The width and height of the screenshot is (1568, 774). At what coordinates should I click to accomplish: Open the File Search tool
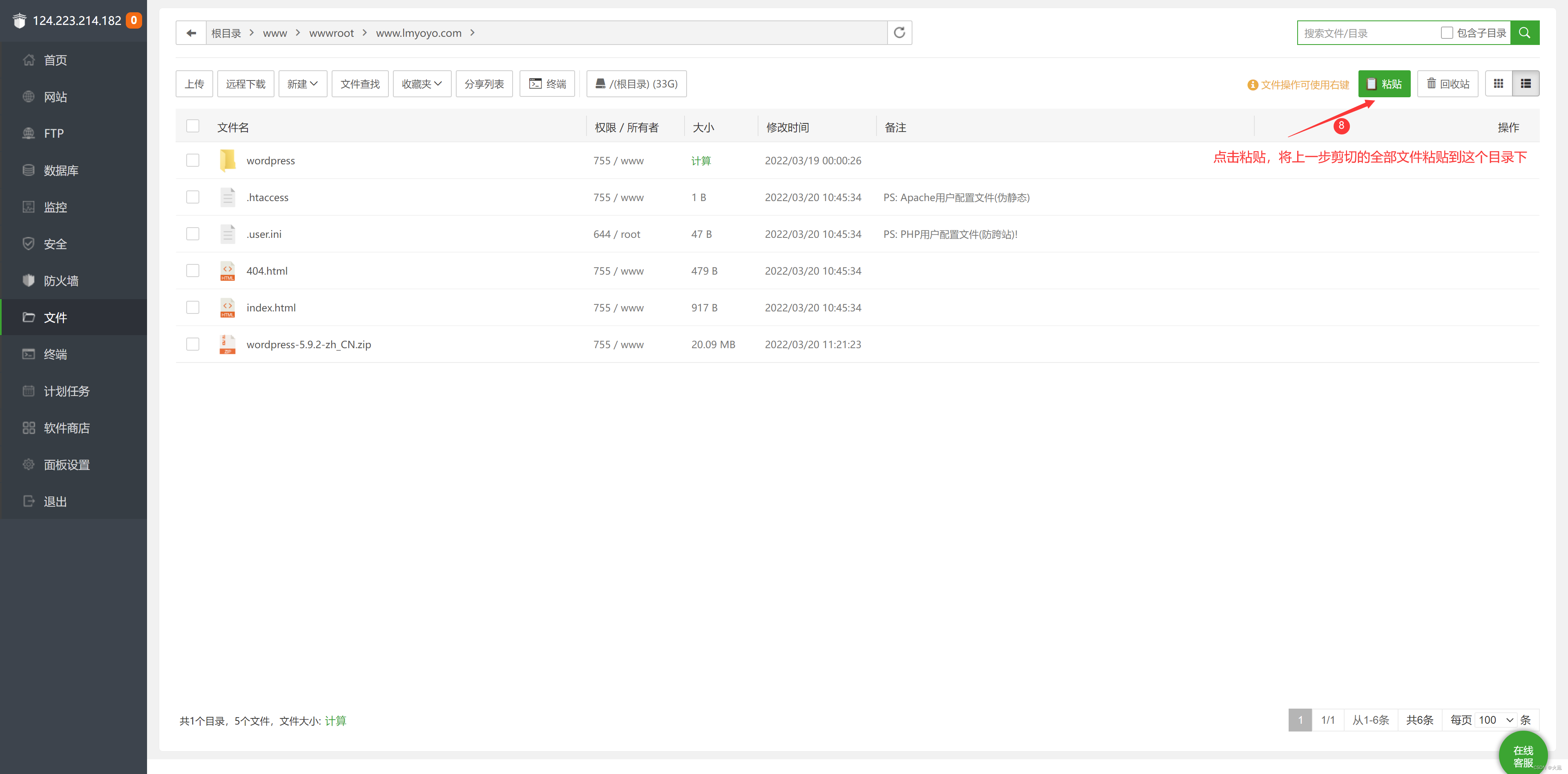coord(360,83)
